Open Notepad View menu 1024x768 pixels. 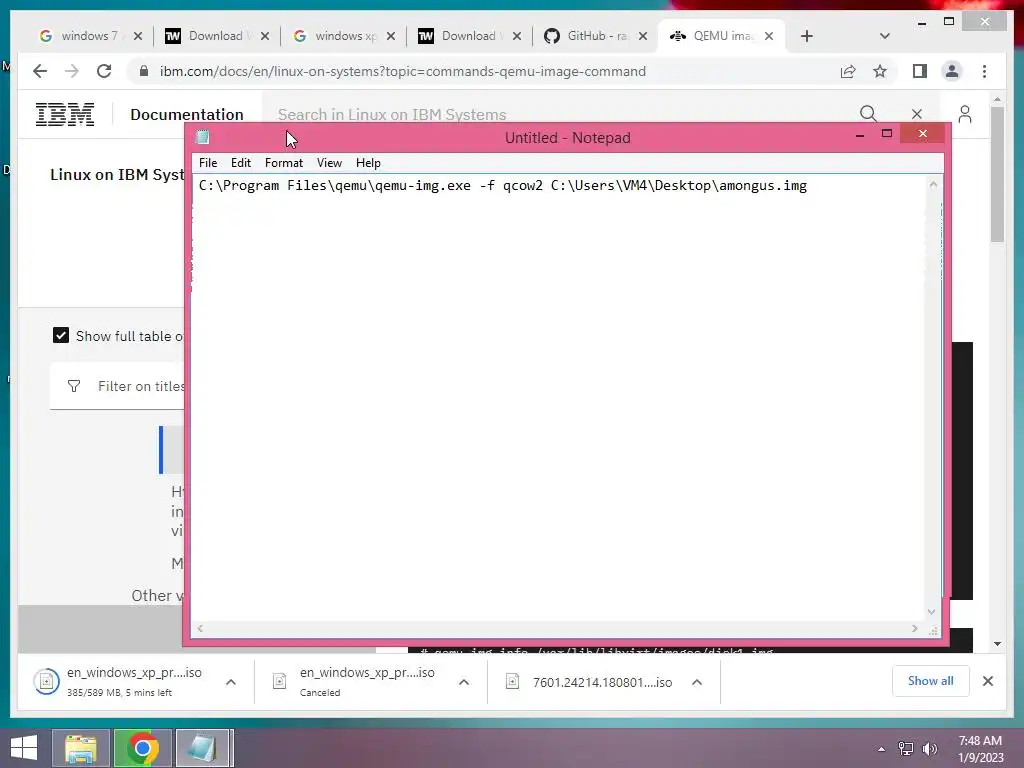click(x=329, y=163)
